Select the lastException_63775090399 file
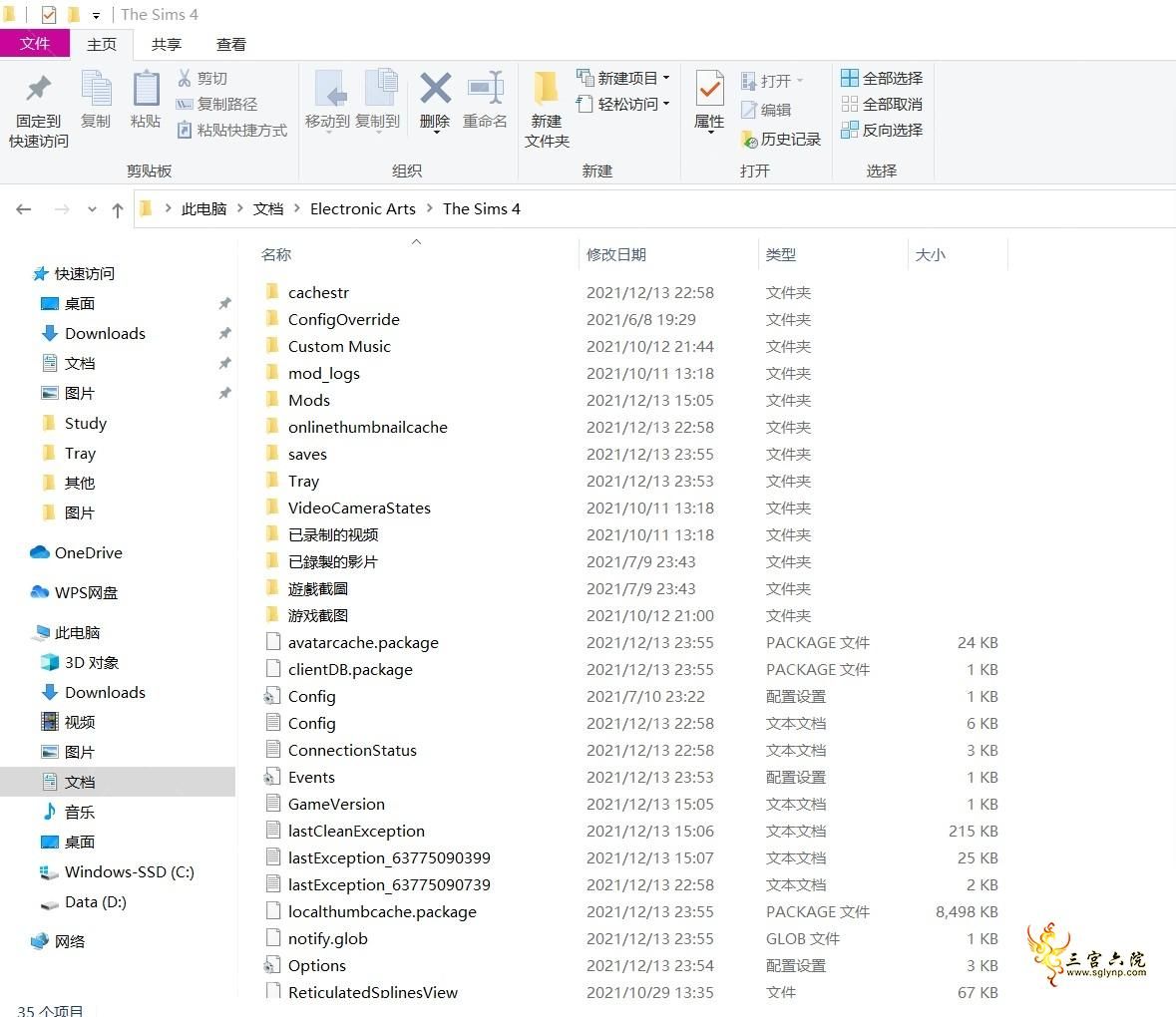Screen dimensions: 1176x1017 click(x=389, y=858)
